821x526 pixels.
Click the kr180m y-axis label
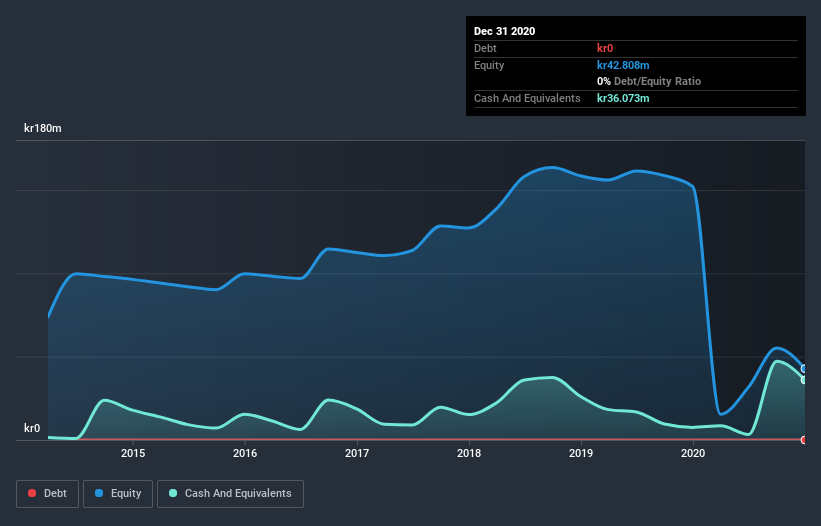point(43,128)
